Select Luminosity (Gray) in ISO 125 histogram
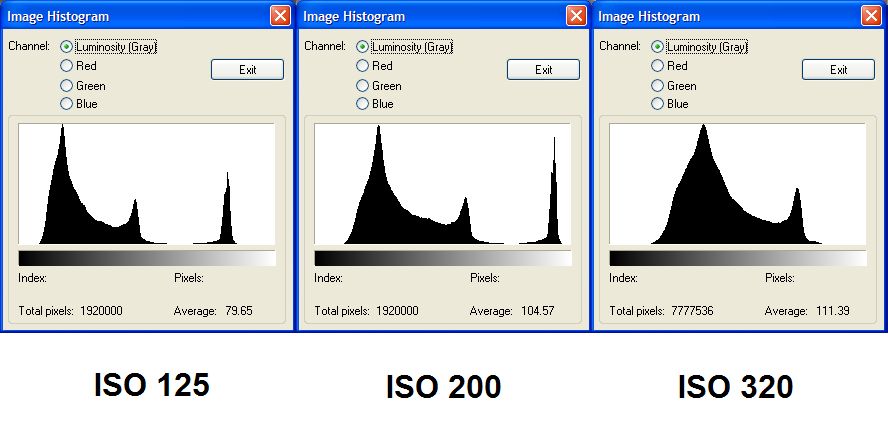Viewport: 888px width, 433px height. tap(66, 46)
